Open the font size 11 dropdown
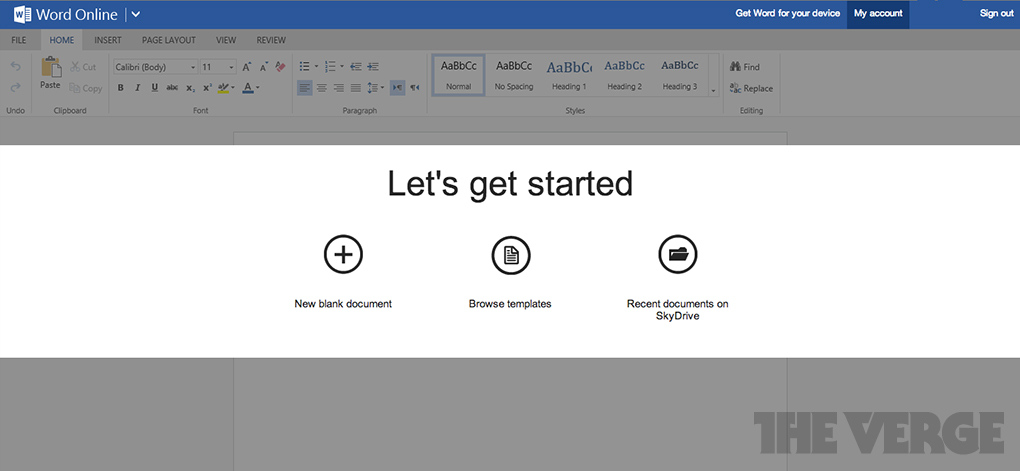The height and width of the screenshot is (471, 1020). click(x=218, y=67)
